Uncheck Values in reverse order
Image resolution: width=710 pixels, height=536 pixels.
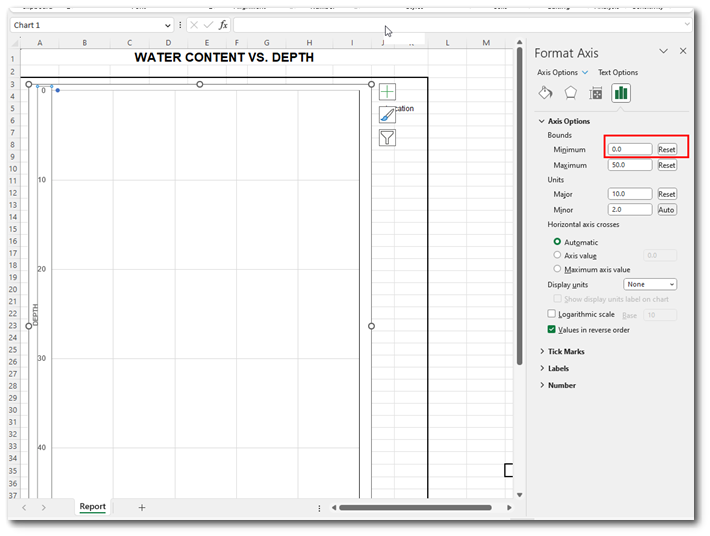tap(552, 329)
